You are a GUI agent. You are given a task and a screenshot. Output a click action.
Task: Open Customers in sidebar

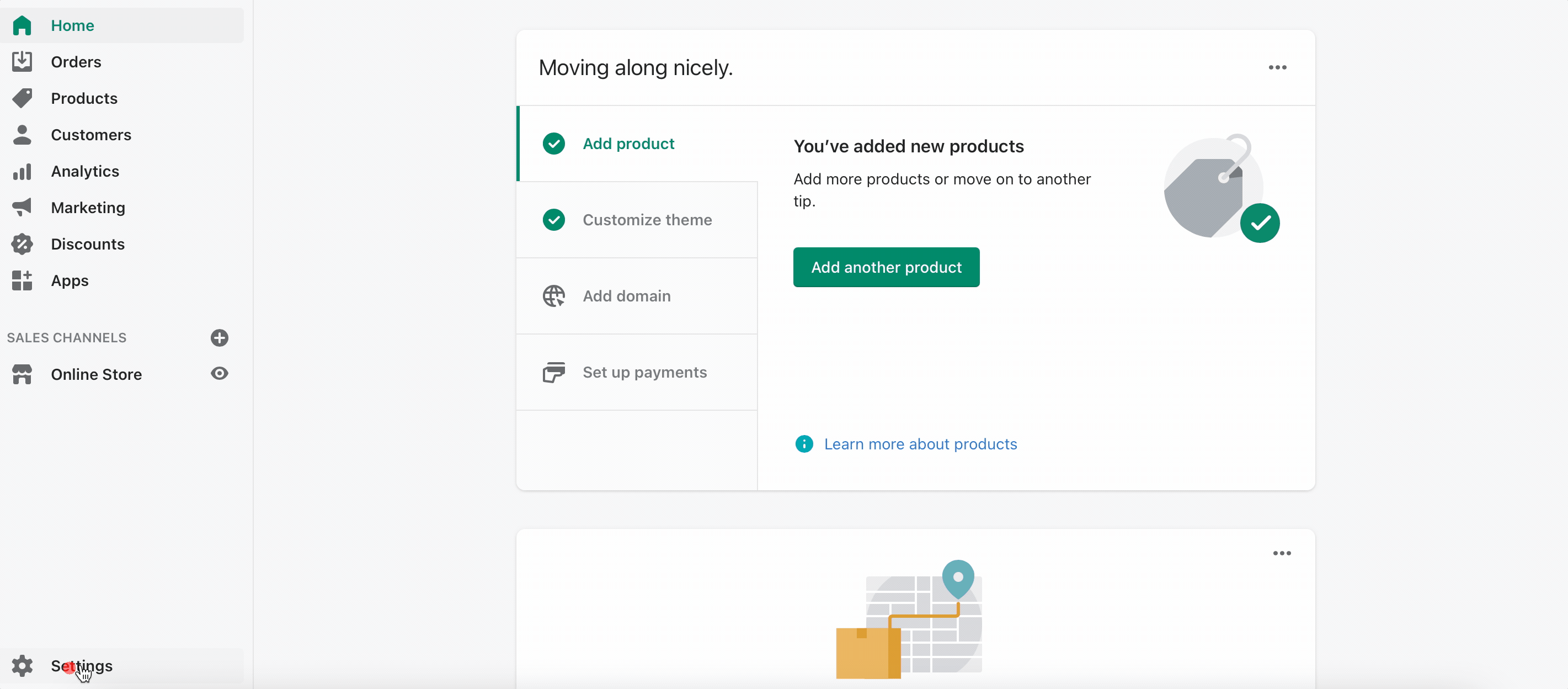point(122,135)
